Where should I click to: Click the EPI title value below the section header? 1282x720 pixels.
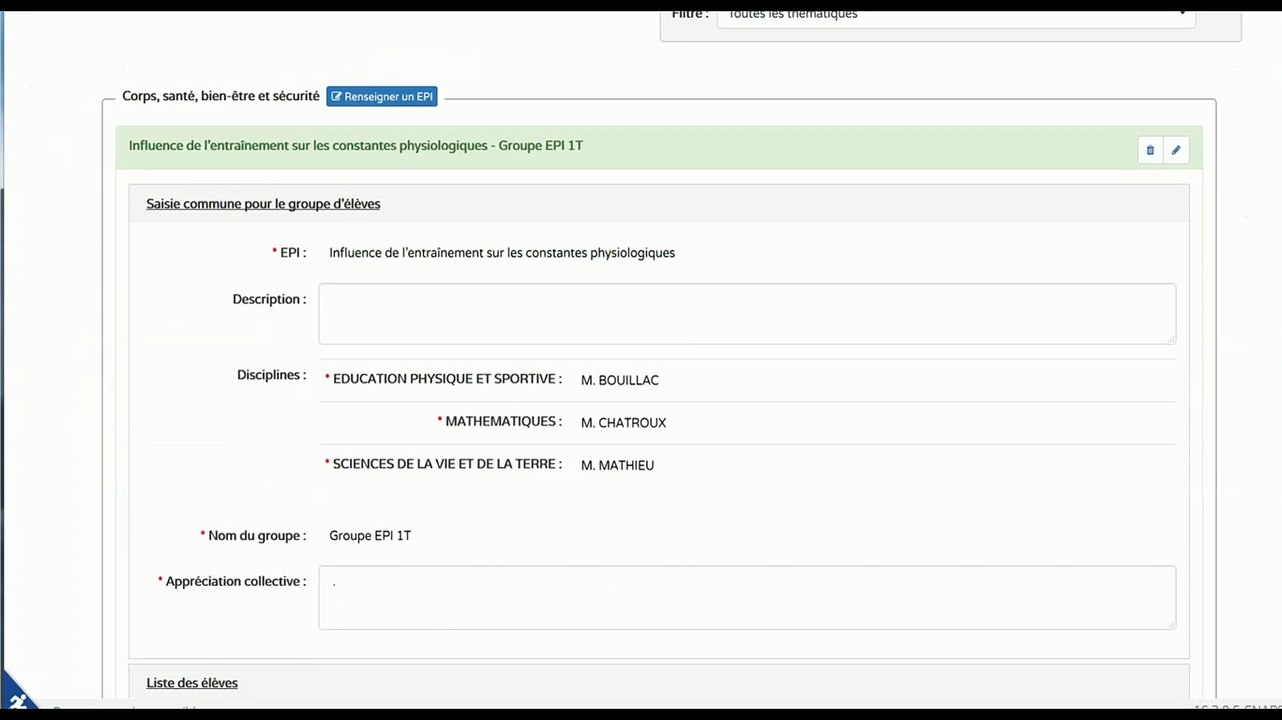point(502,253)
